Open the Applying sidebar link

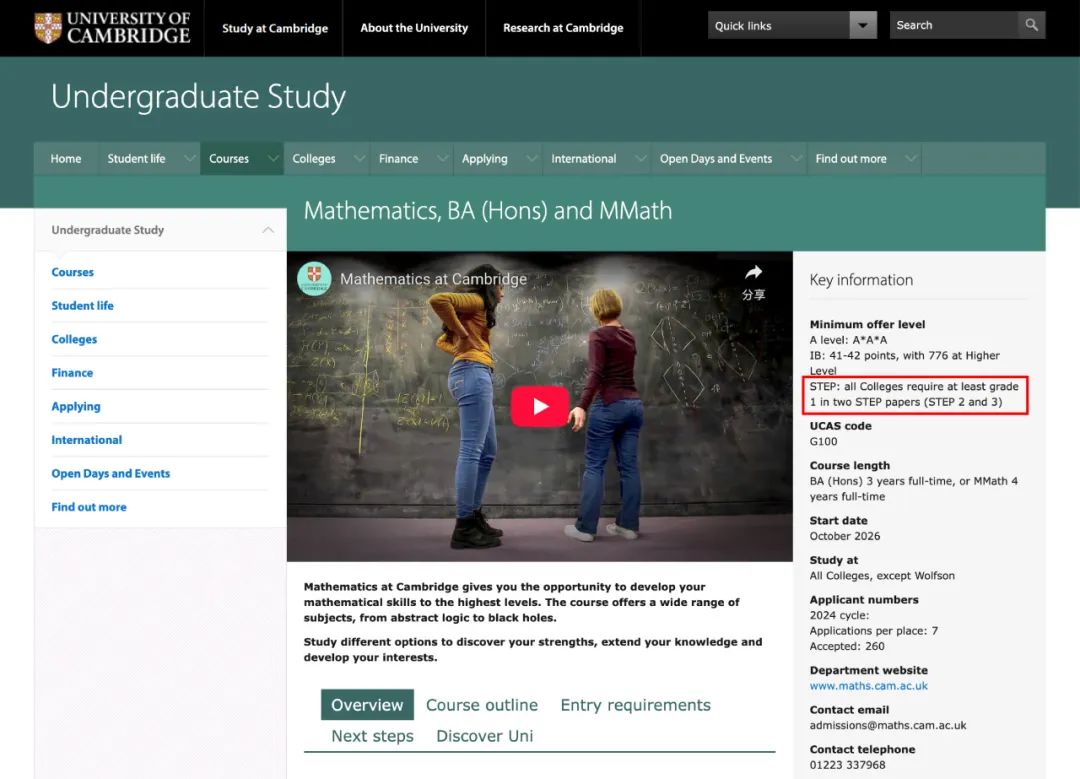pyautogui.click(x=76, y=406)
